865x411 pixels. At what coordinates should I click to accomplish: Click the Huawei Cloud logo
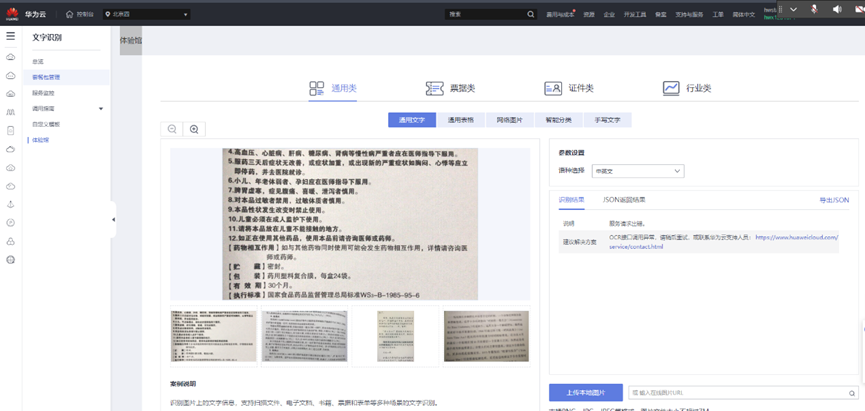tap(12, 14)
